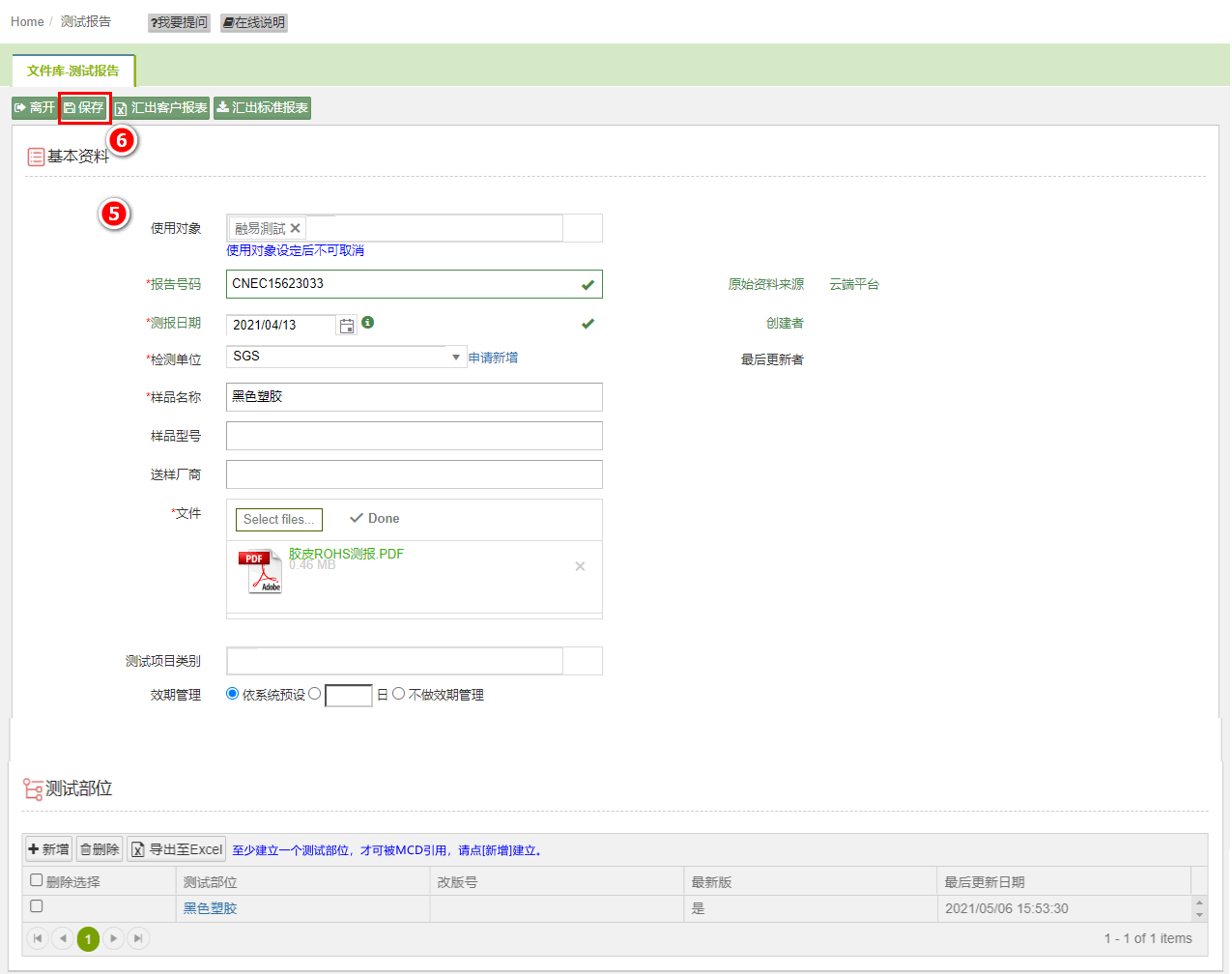Open the calendar date picker icon

[347, 326]
